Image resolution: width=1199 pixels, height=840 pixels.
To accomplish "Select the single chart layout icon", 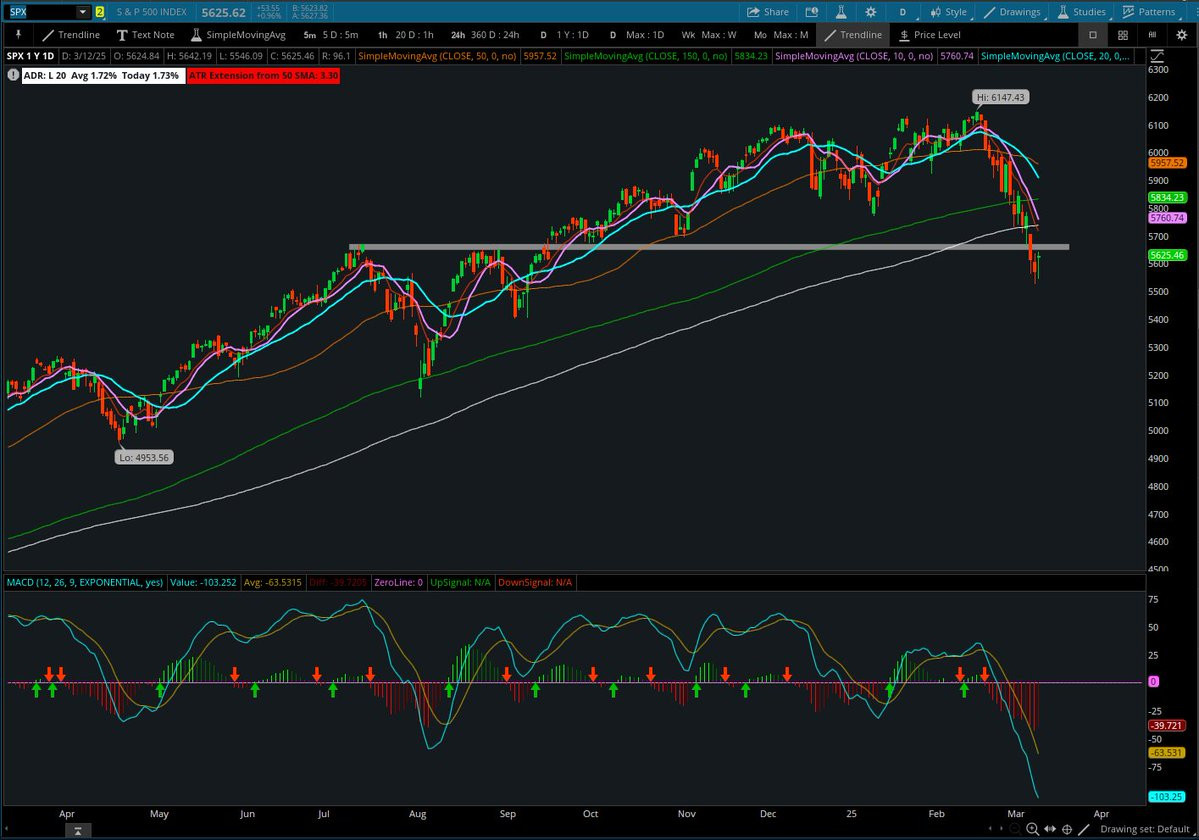I will [1093, 34].
